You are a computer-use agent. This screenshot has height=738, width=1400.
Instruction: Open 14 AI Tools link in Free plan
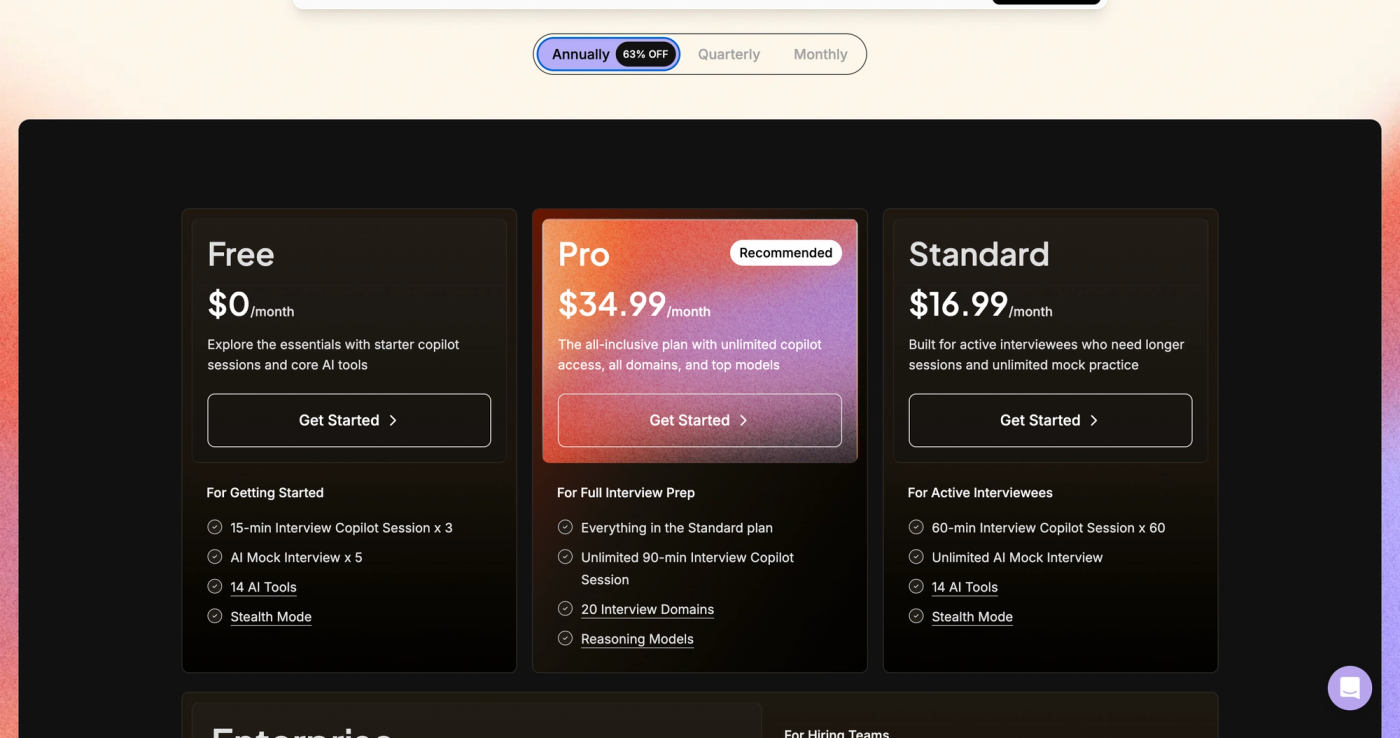(263, 587)
